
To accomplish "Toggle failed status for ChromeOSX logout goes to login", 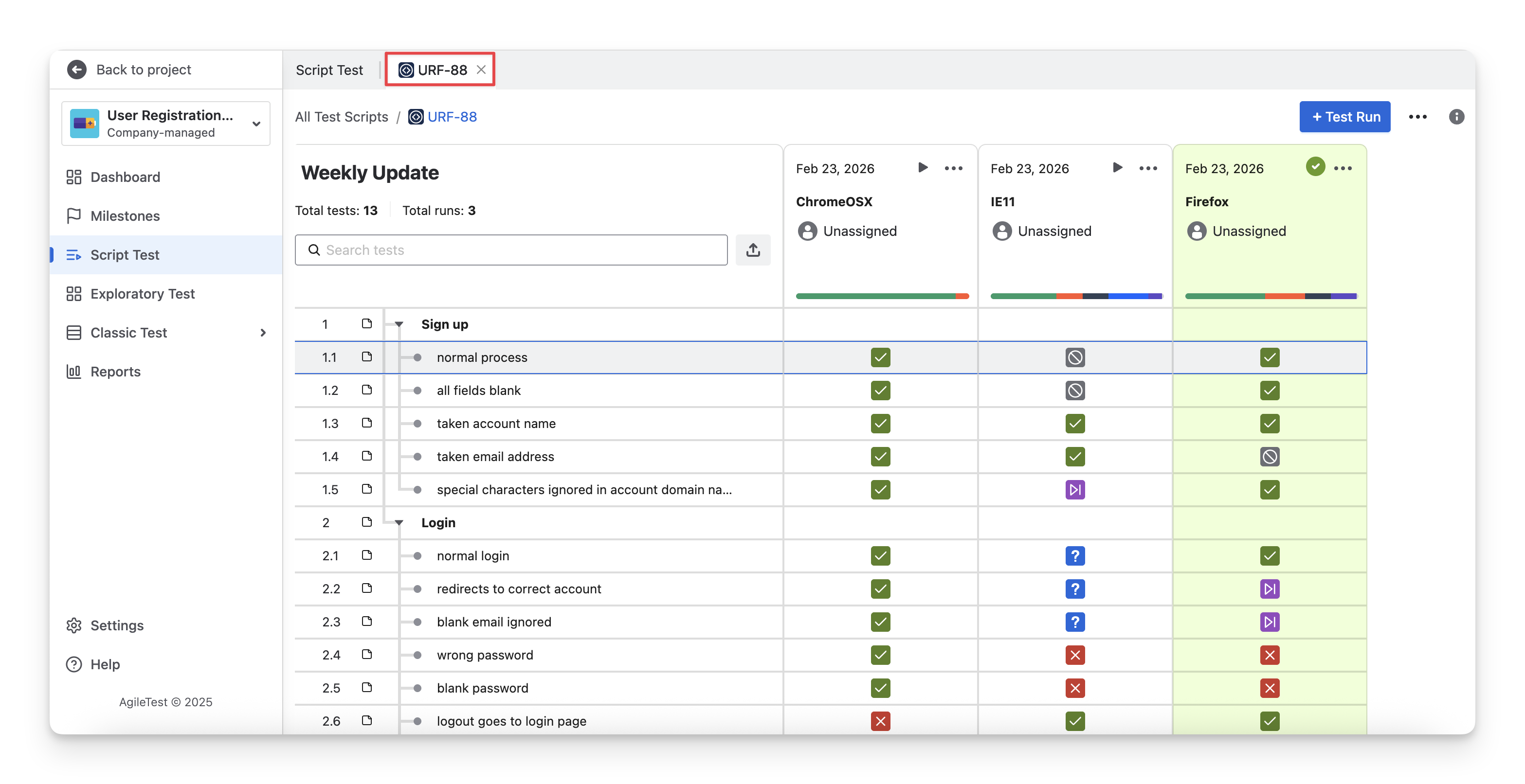I will coord(880,721).
